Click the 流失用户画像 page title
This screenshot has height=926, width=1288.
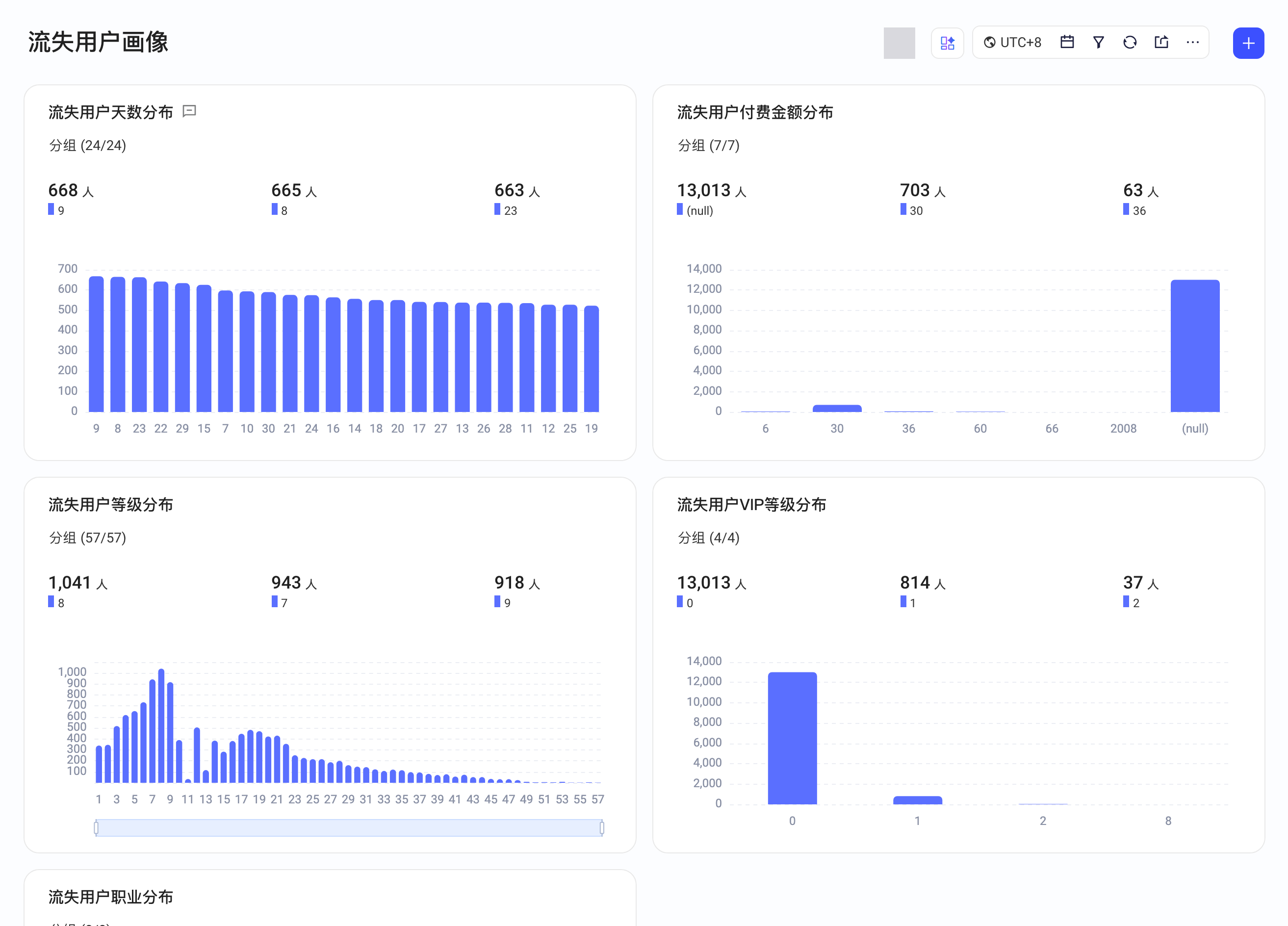click(x=98, y=42)
